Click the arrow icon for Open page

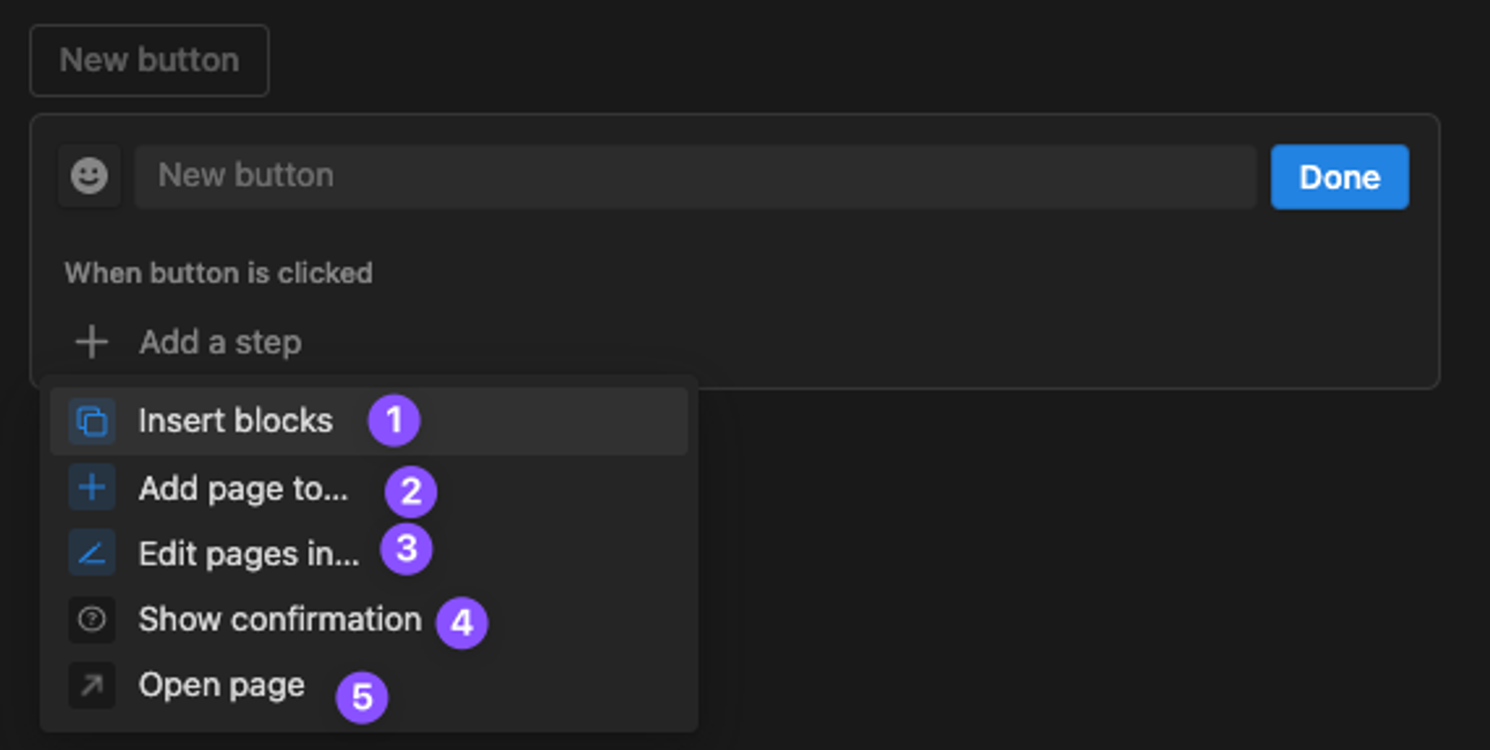pos(92,685)
